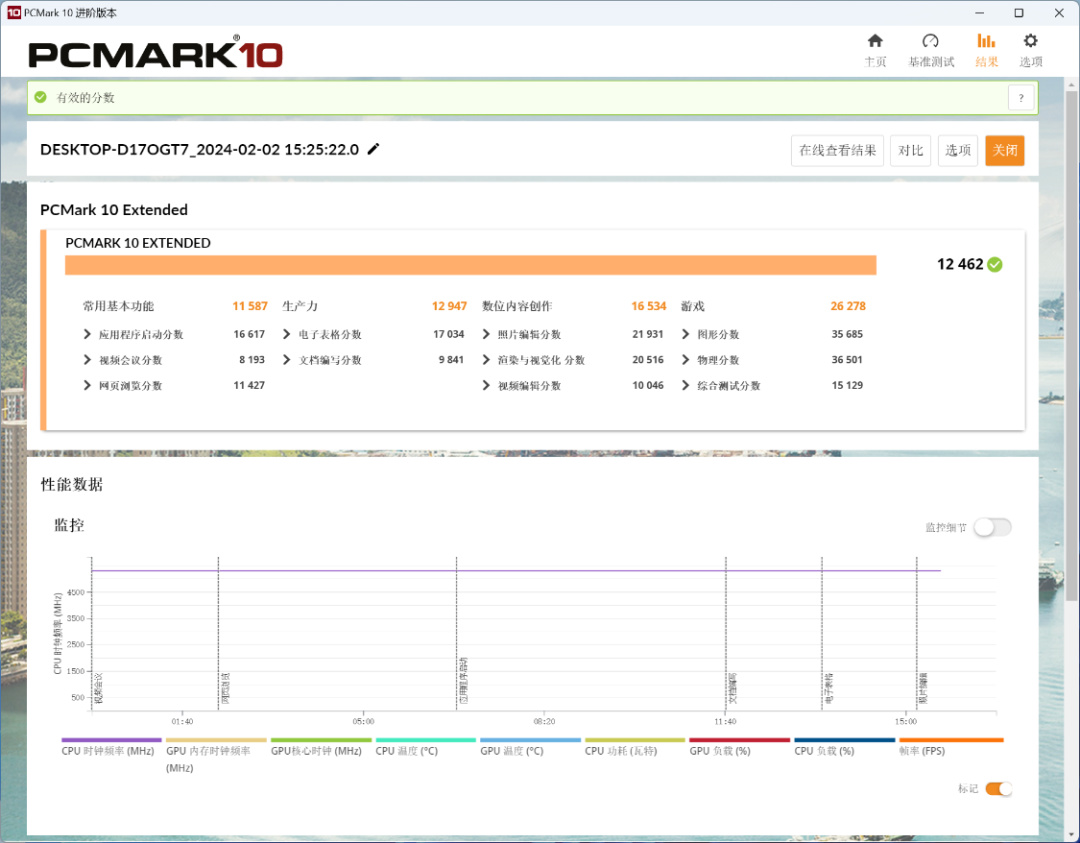Image resolution: width=1080 pixels, height=843 pixels.
Task: Click PCMark 10 app icon in title bar
Action: 13,12
